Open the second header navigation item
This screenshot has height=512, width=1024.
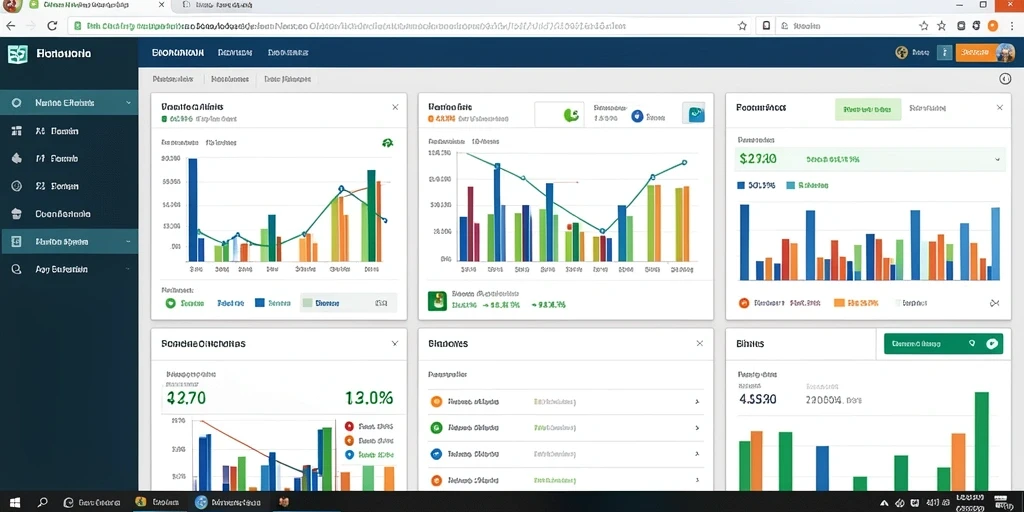(x=235, y=52)
